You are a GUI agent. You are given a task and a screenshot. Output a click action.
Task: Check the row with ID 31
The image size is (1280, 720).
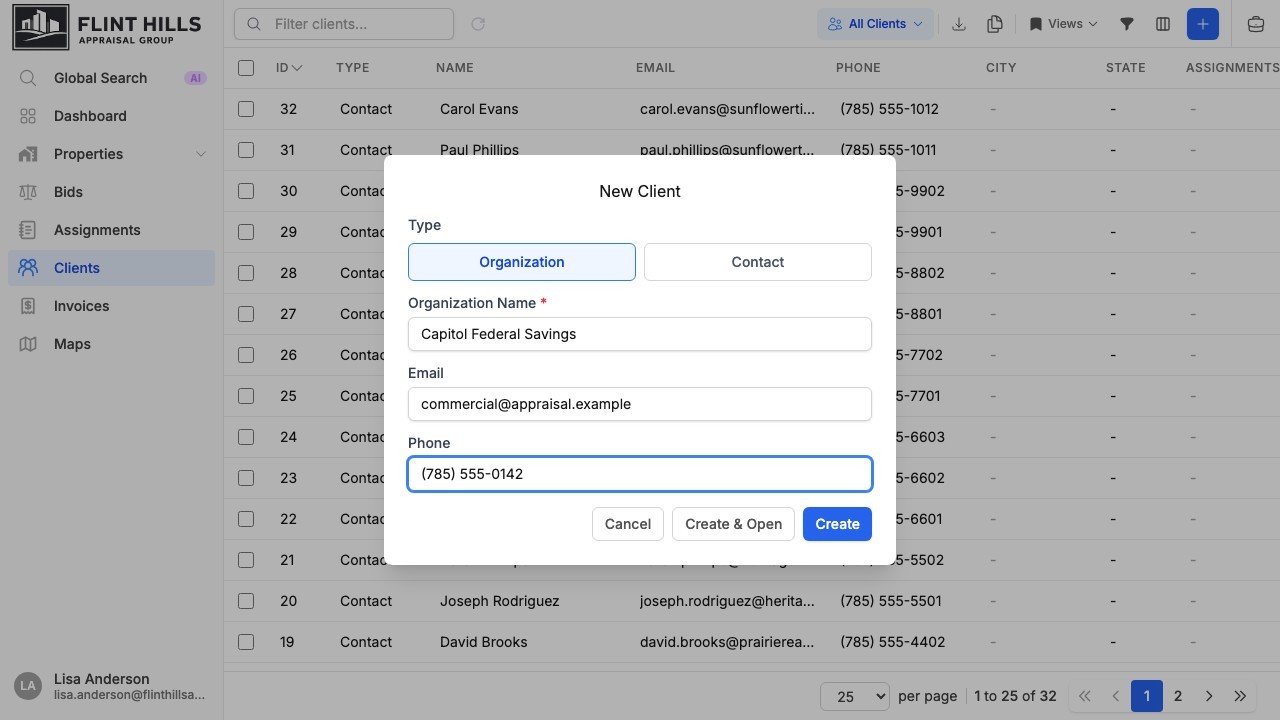pos(246,150)
